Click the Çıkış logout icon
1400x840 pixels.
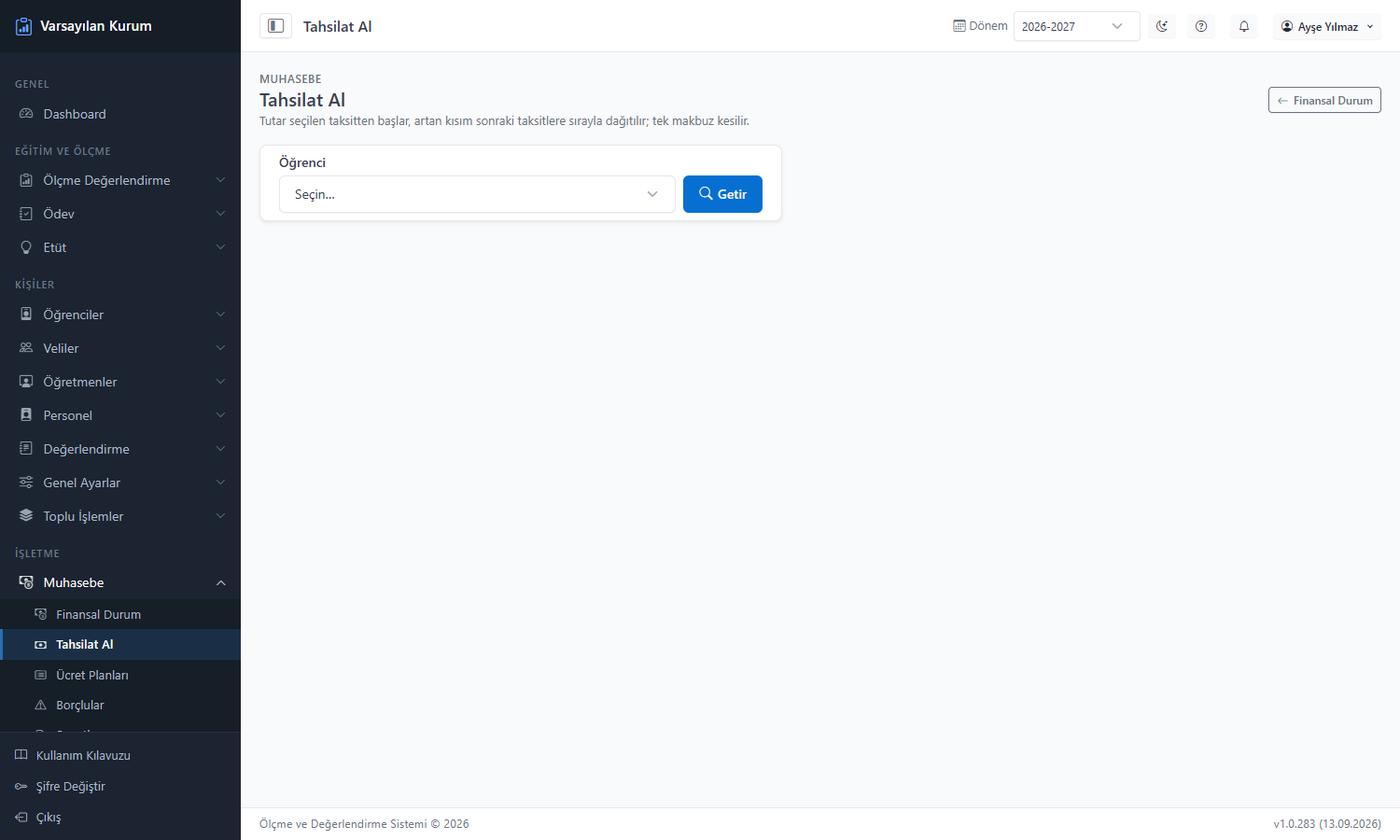(21, 817)
